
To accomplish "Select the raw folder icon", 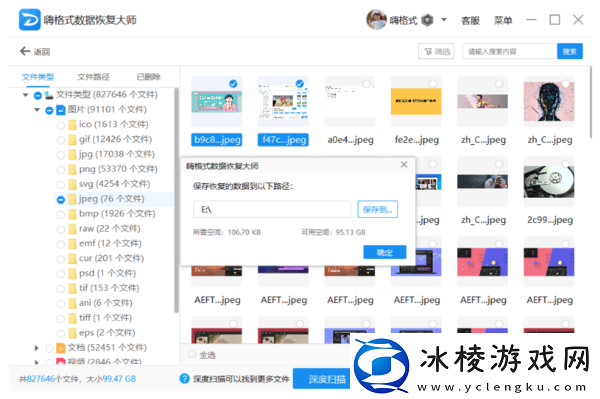I will (x=72, y=229).
